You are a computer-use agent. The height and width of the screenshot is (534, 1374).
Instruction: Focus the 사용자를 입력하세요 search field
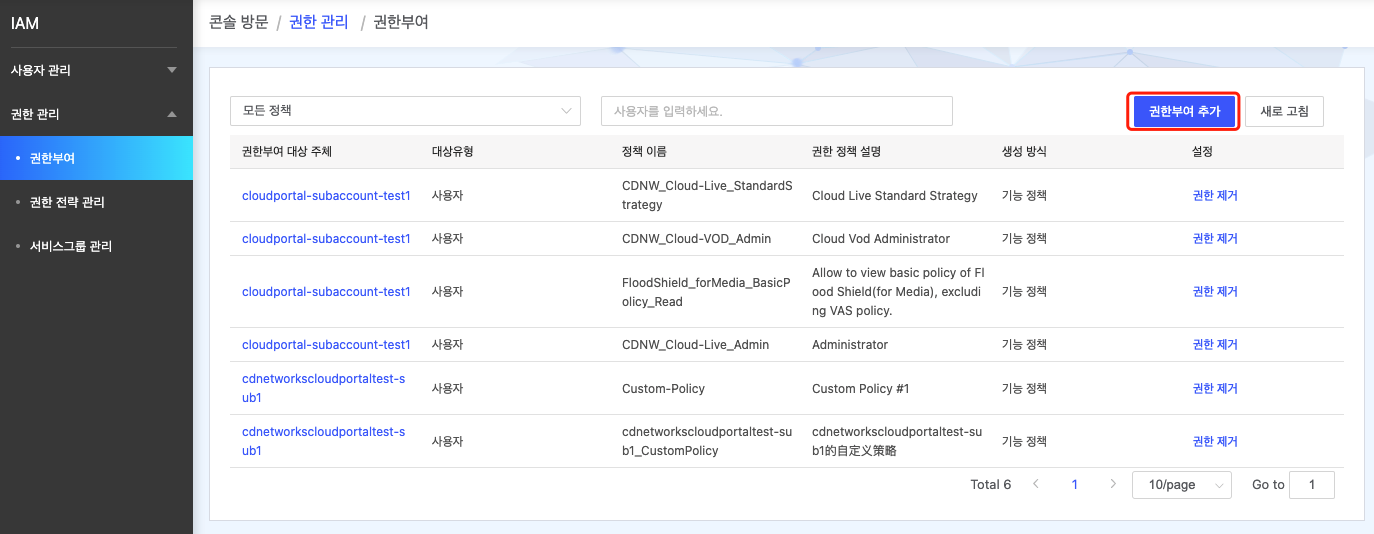click(x=776, y=111)
